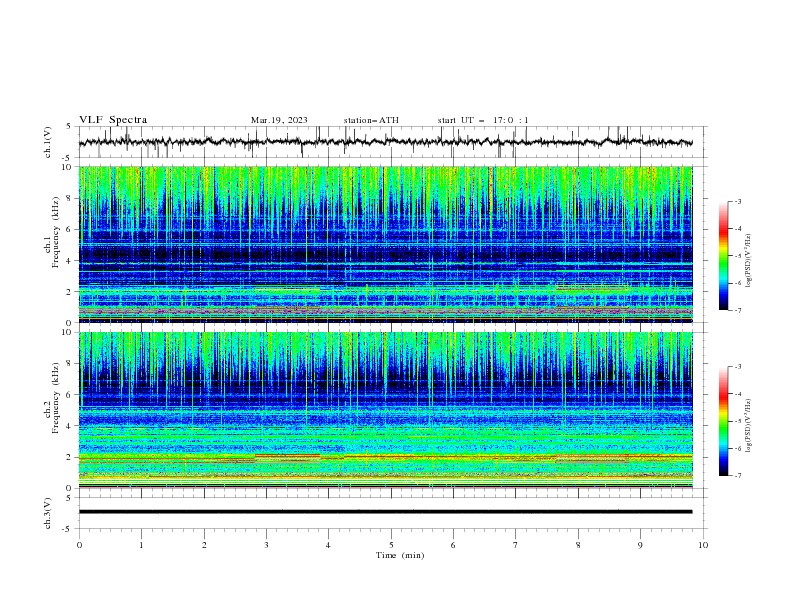This screenshot has width=792, height=612.
Task: Click the ch.1 spectrogram color scale bar
Action: [x=724, y=256]
